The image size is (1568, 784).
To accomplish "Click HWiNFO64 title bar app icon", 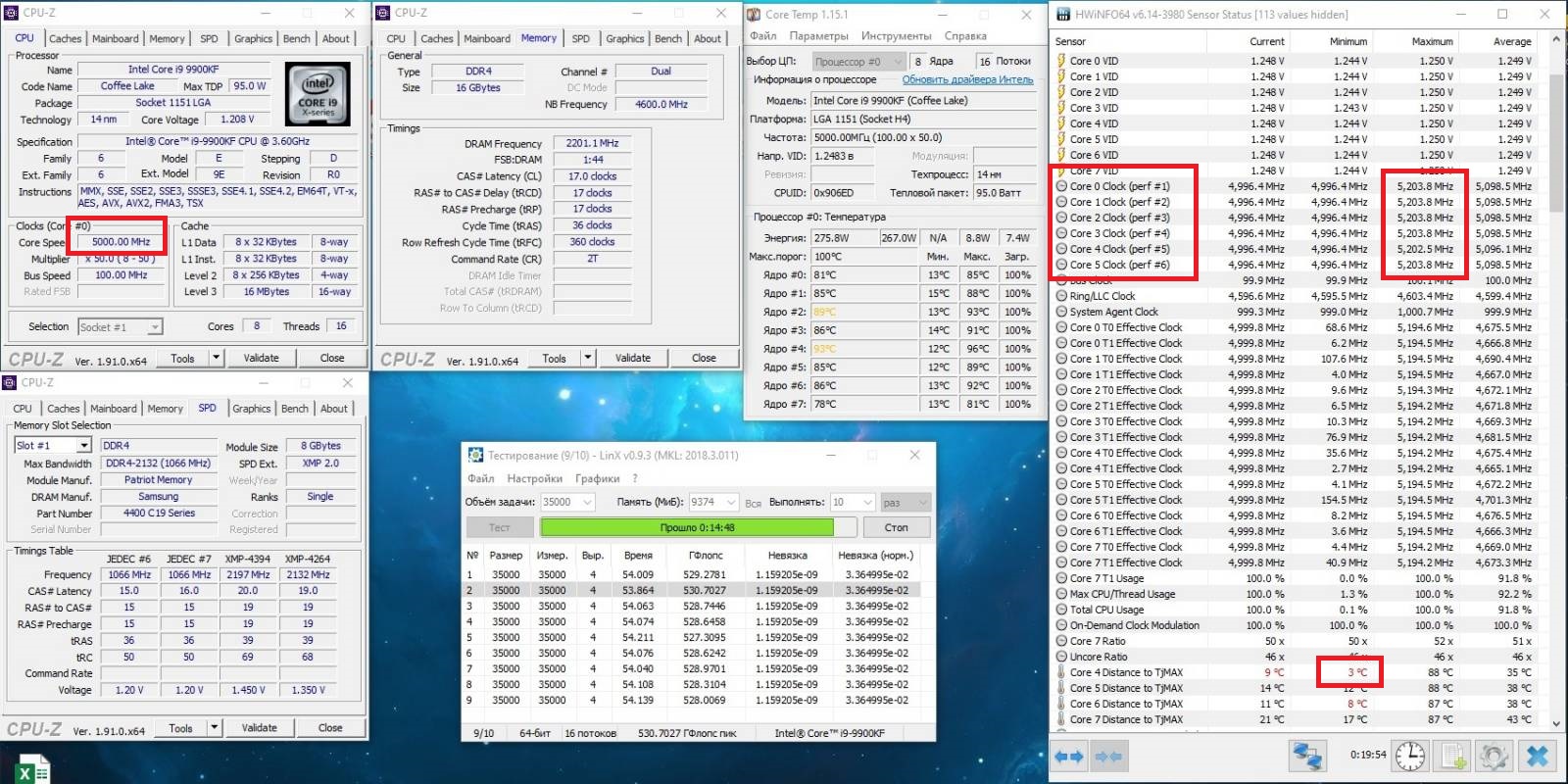I will tap(1062, 14).
